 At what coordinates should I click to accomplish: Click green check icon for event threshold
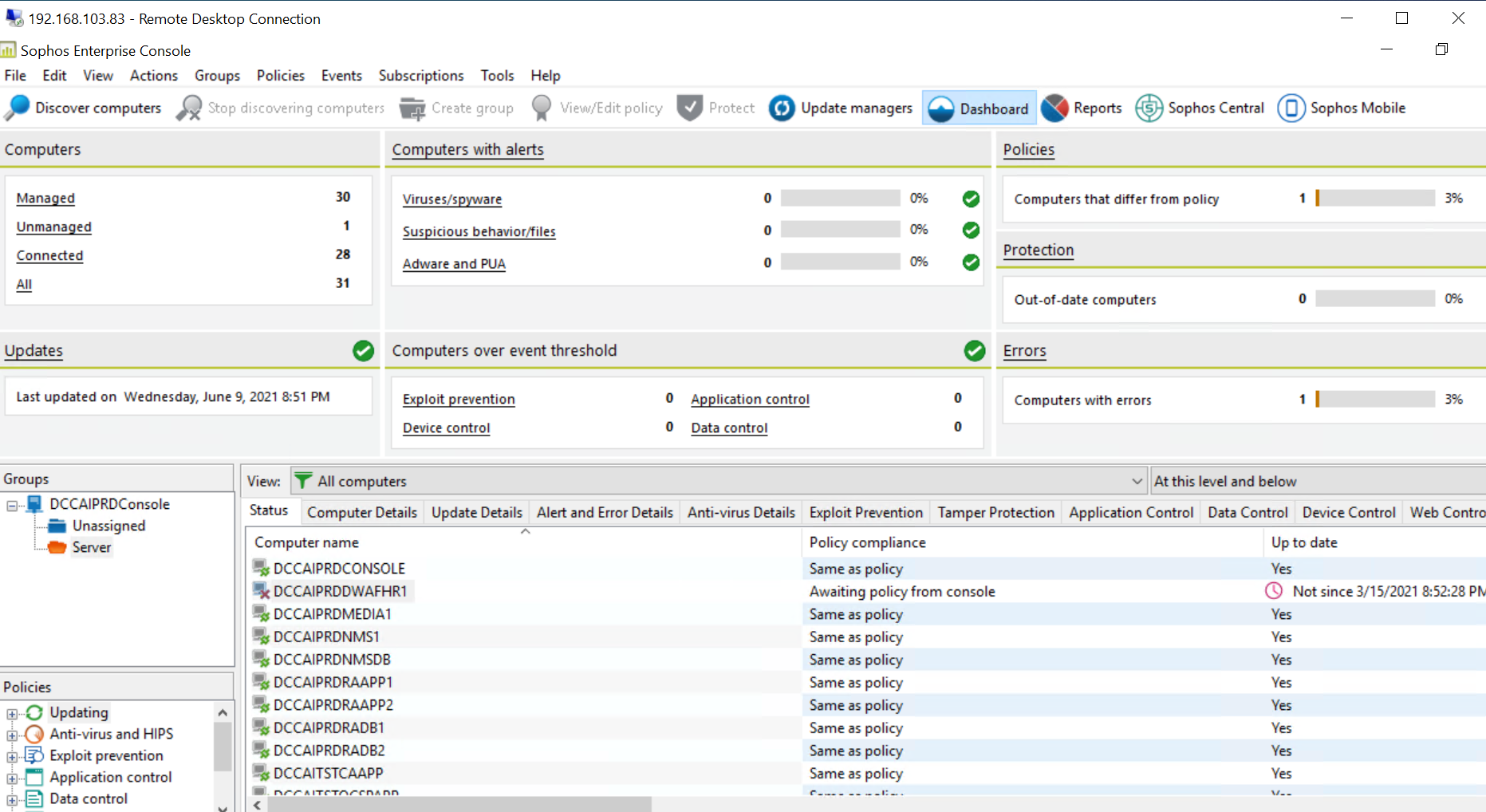pos(975,350)
